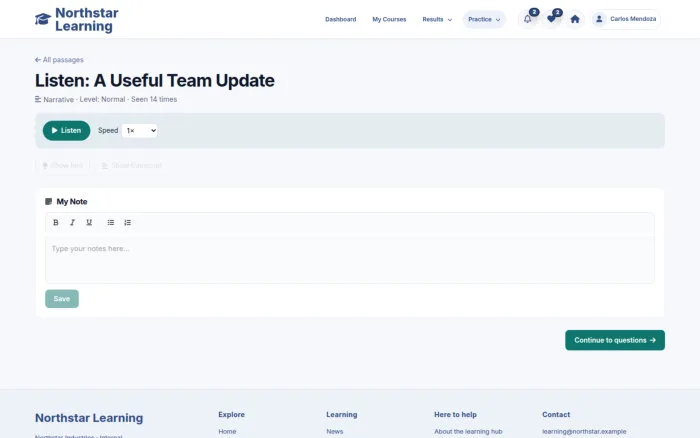Open My Courses

tap(389, 19)
